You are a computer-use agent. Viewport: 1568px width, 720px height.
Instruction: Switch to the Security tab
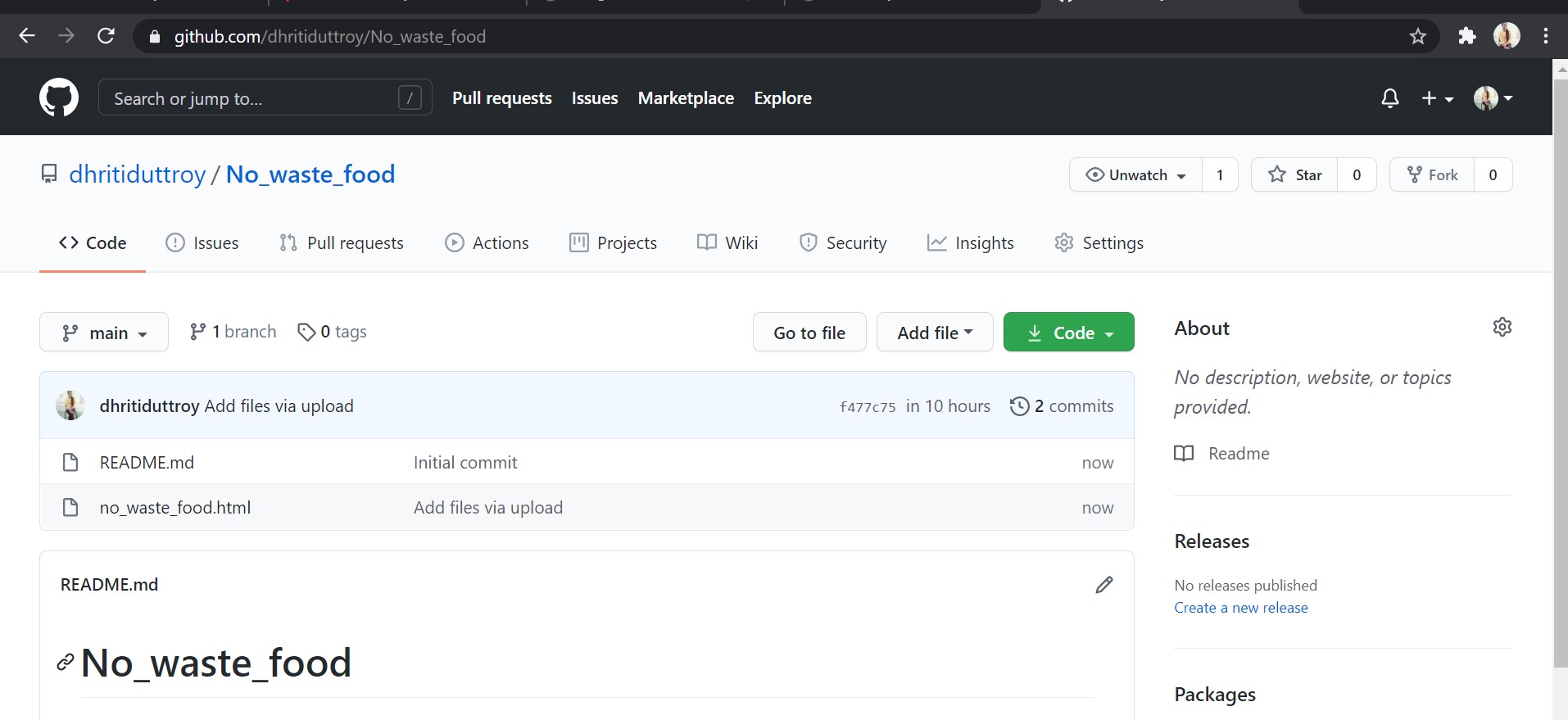pos(843,243)
